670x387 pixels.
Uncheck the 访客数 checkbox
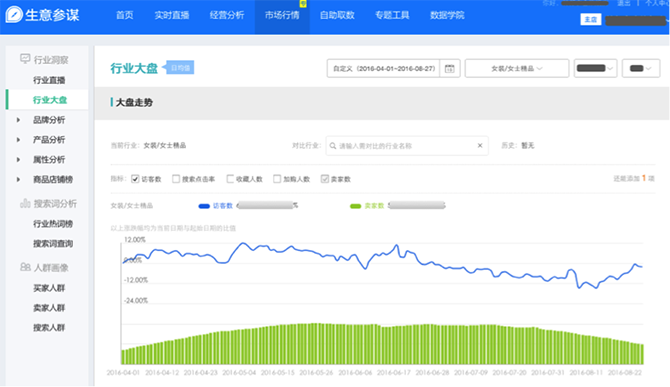135,179
